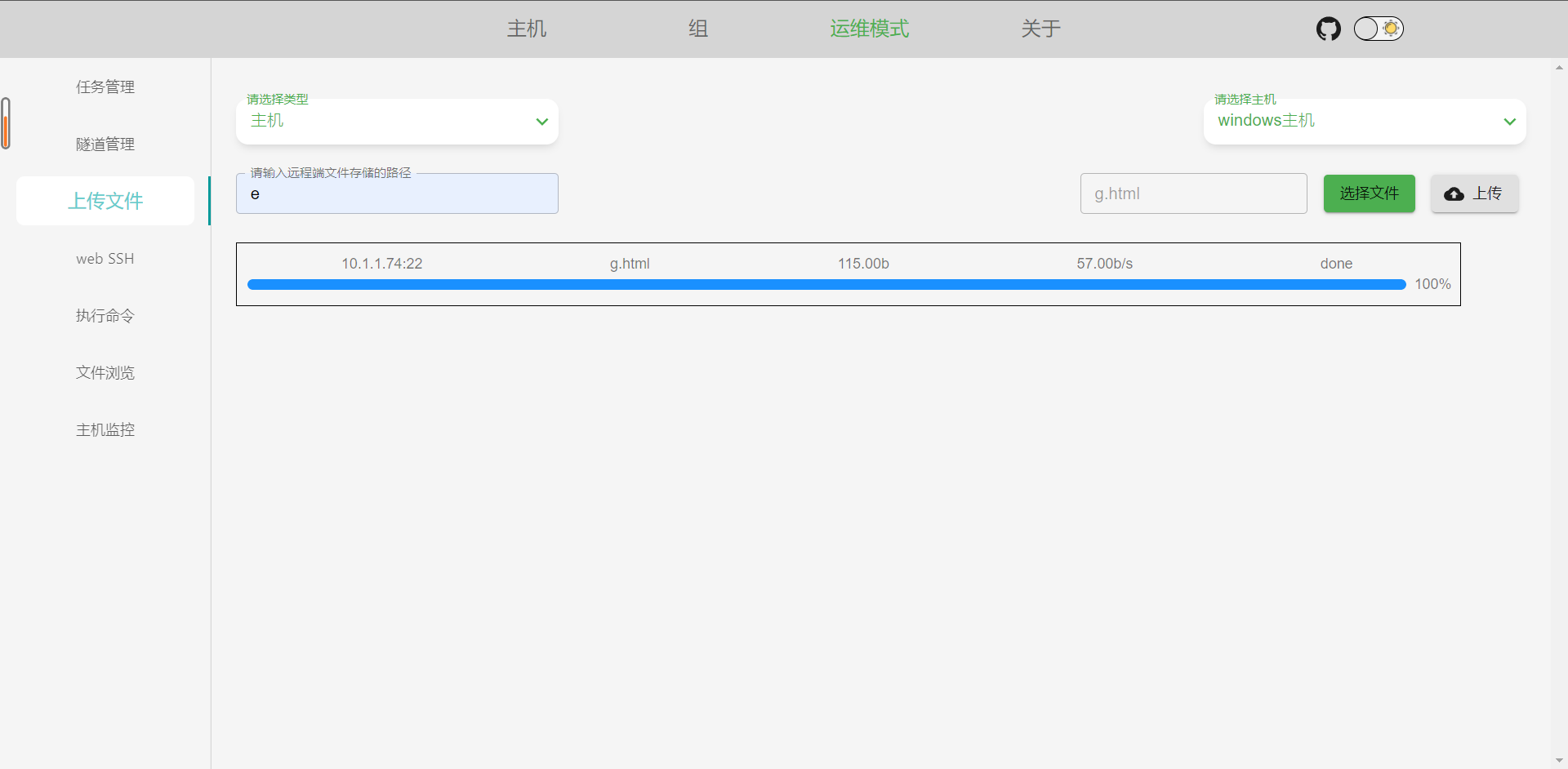1568x769 pixels.
Task: Select 执行命令 in the sidebar
Action: [x=105, y=315]
